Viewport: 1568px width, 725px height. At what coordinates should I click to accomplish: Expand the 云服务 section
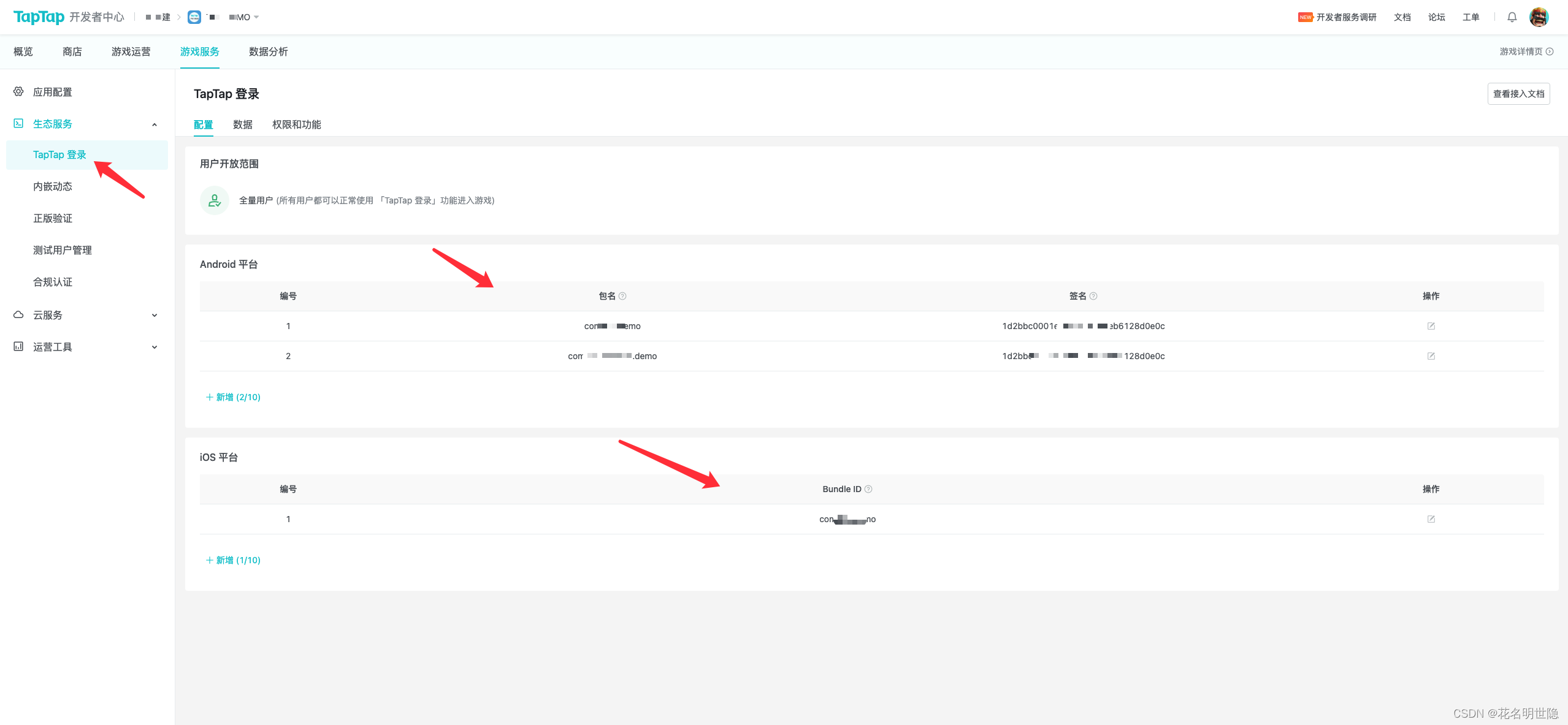click(x=154, y=314)
